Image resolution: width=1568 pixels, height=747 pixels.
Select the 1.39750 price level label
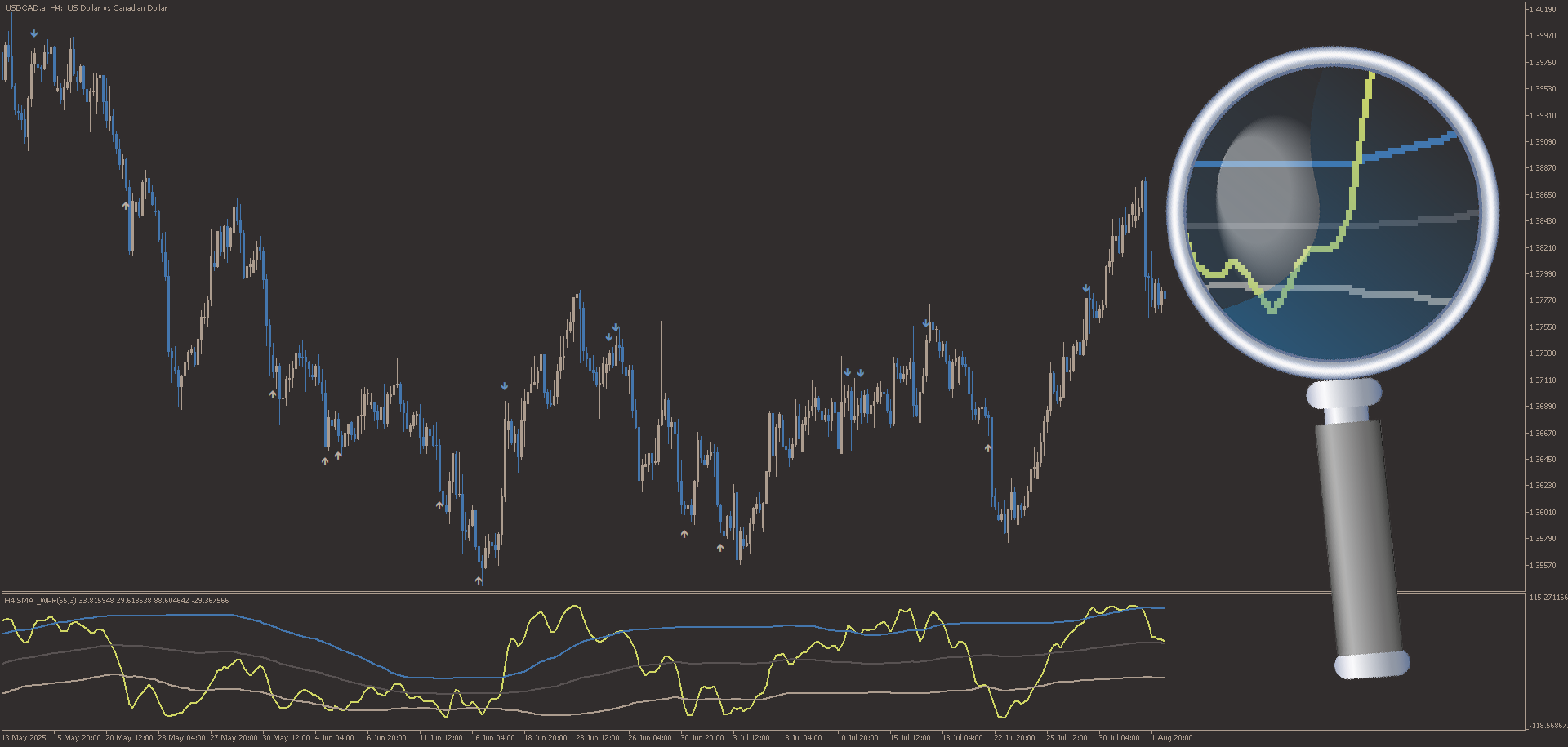click(1542, 63)
